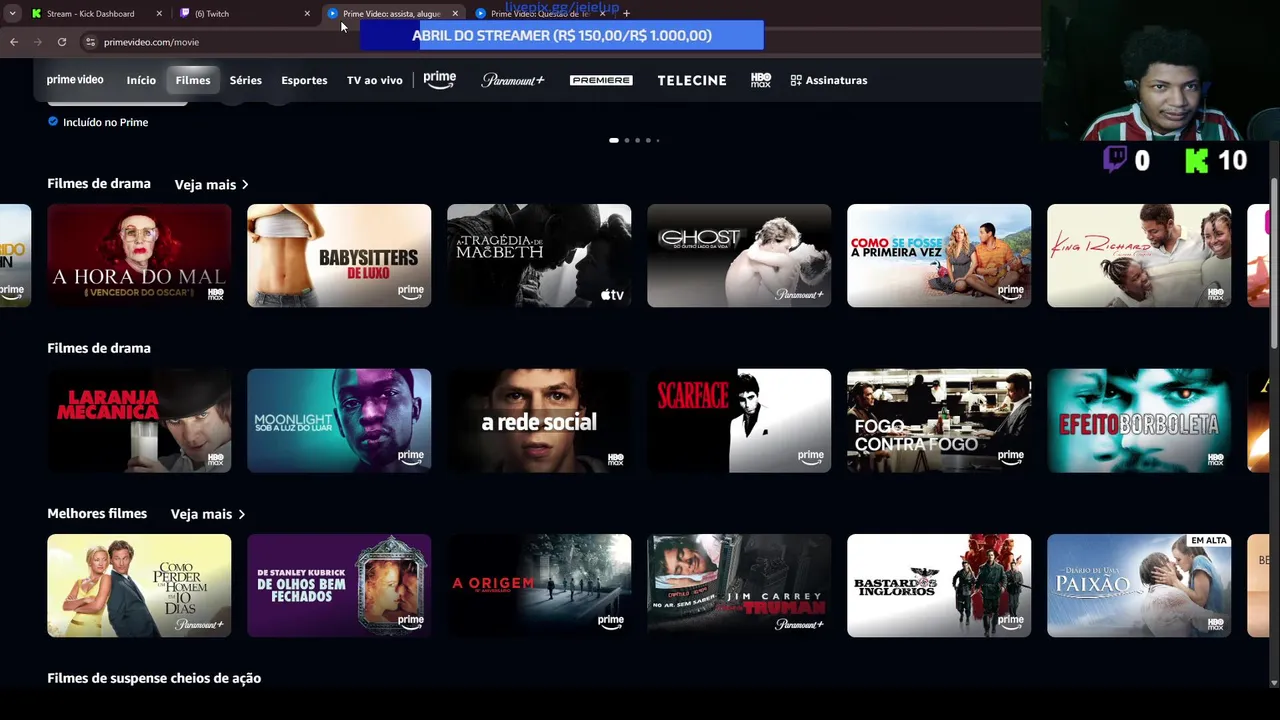This screenshot has height=720, width=1280.
Task: Open the Efeito Borboleta movie card
Action: point(1139,420)
